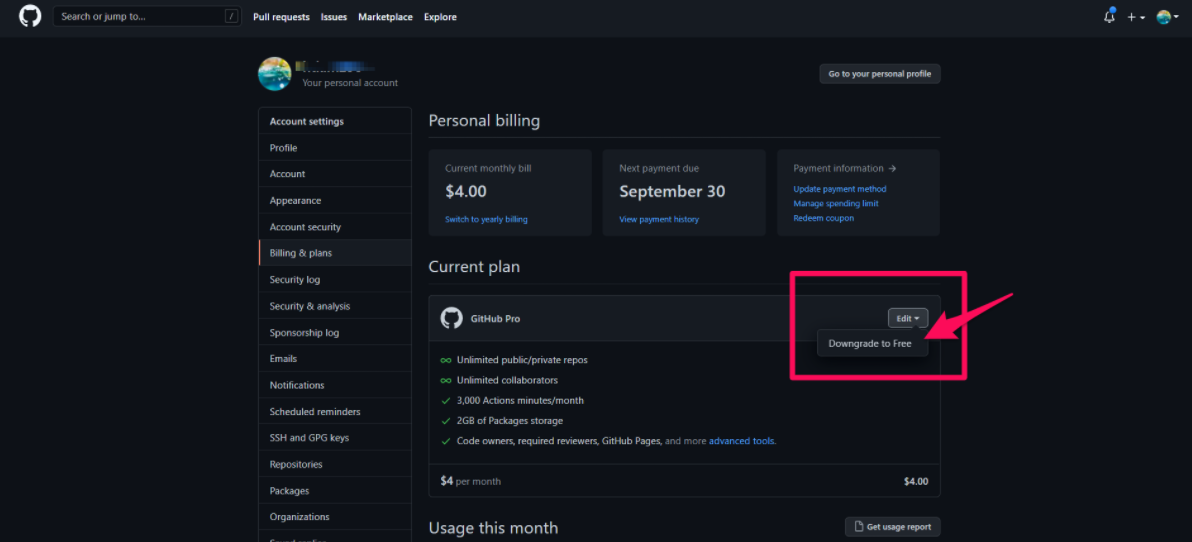This screenshot has width=1192, height=542.
Task: Click the GitHub Pro plan octocat logo
Action: [452, 319]
